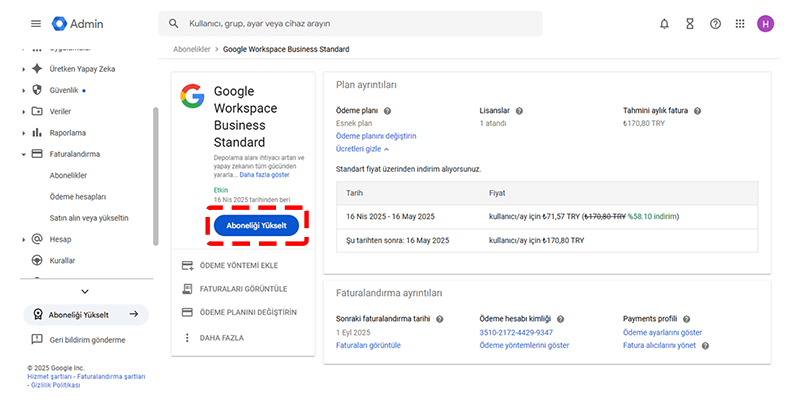
Task: Open notifications bell
Action: (x=664, y=23)
